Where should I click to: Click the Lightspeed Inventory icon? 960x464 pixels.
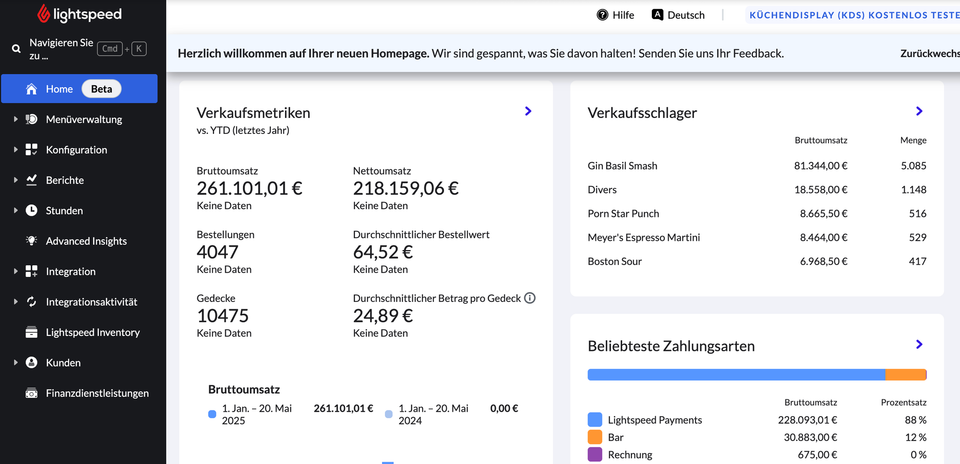coord(32,332)
